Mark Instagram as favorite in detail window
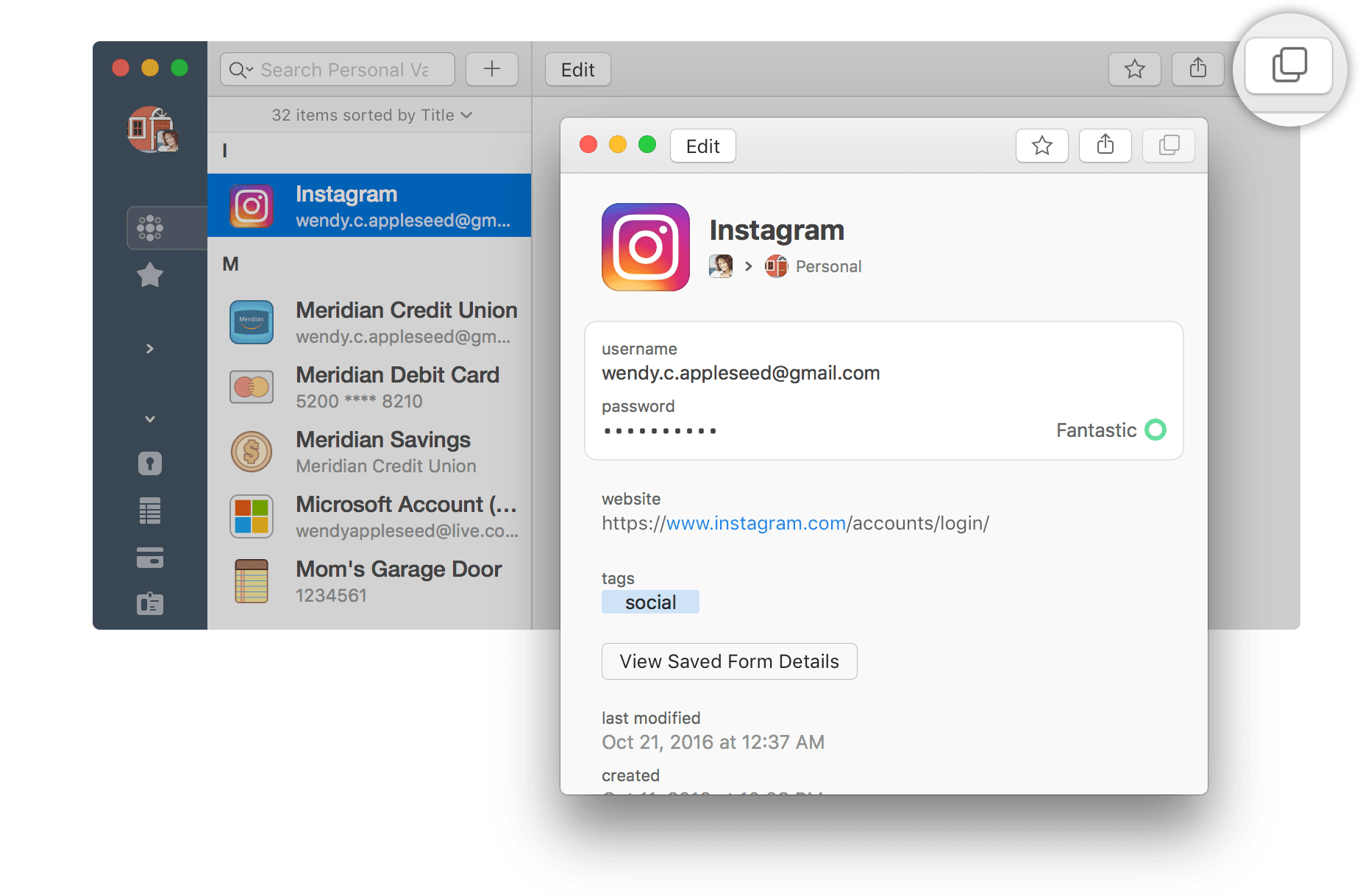The height and width of the screenshot is (896, 1371). click(x=1042, y=146)
